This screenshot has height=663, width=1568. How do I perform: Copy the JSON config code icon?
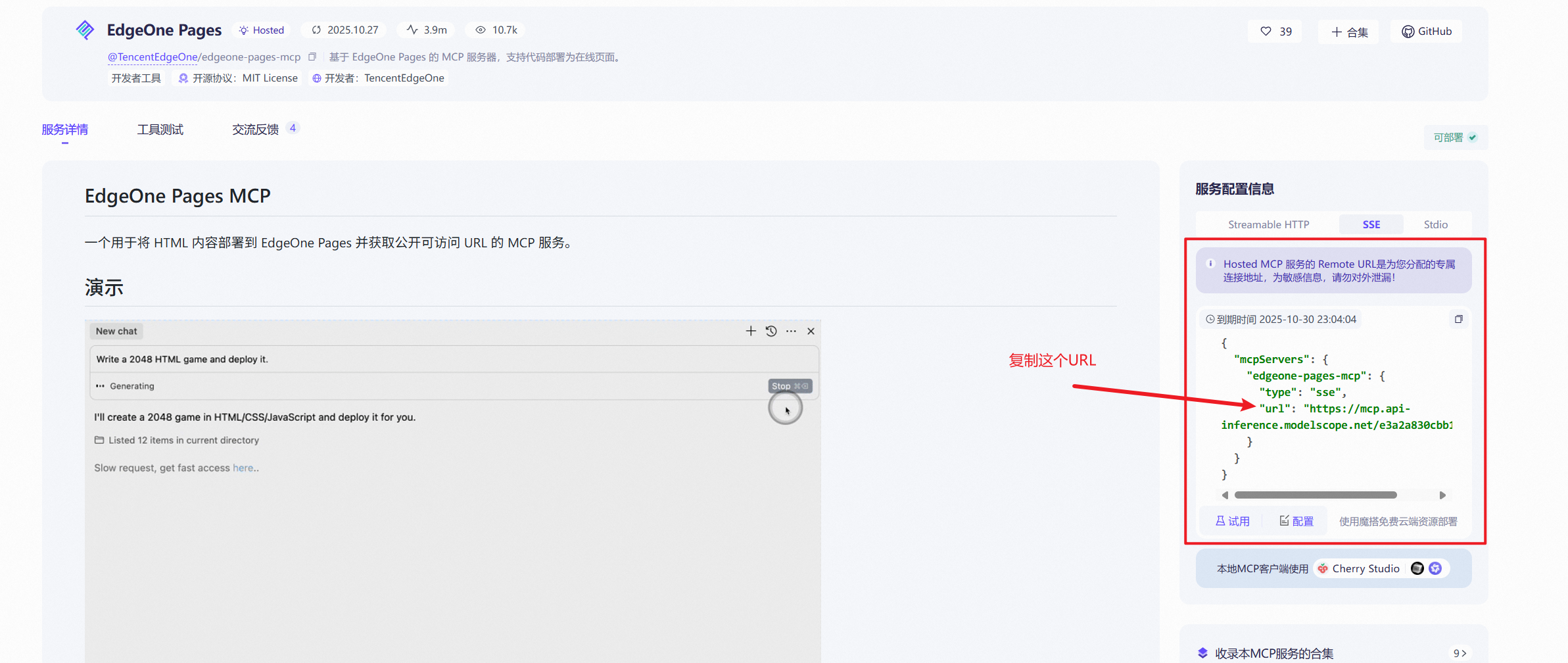pyautogui.click(x=1458, y=320)
